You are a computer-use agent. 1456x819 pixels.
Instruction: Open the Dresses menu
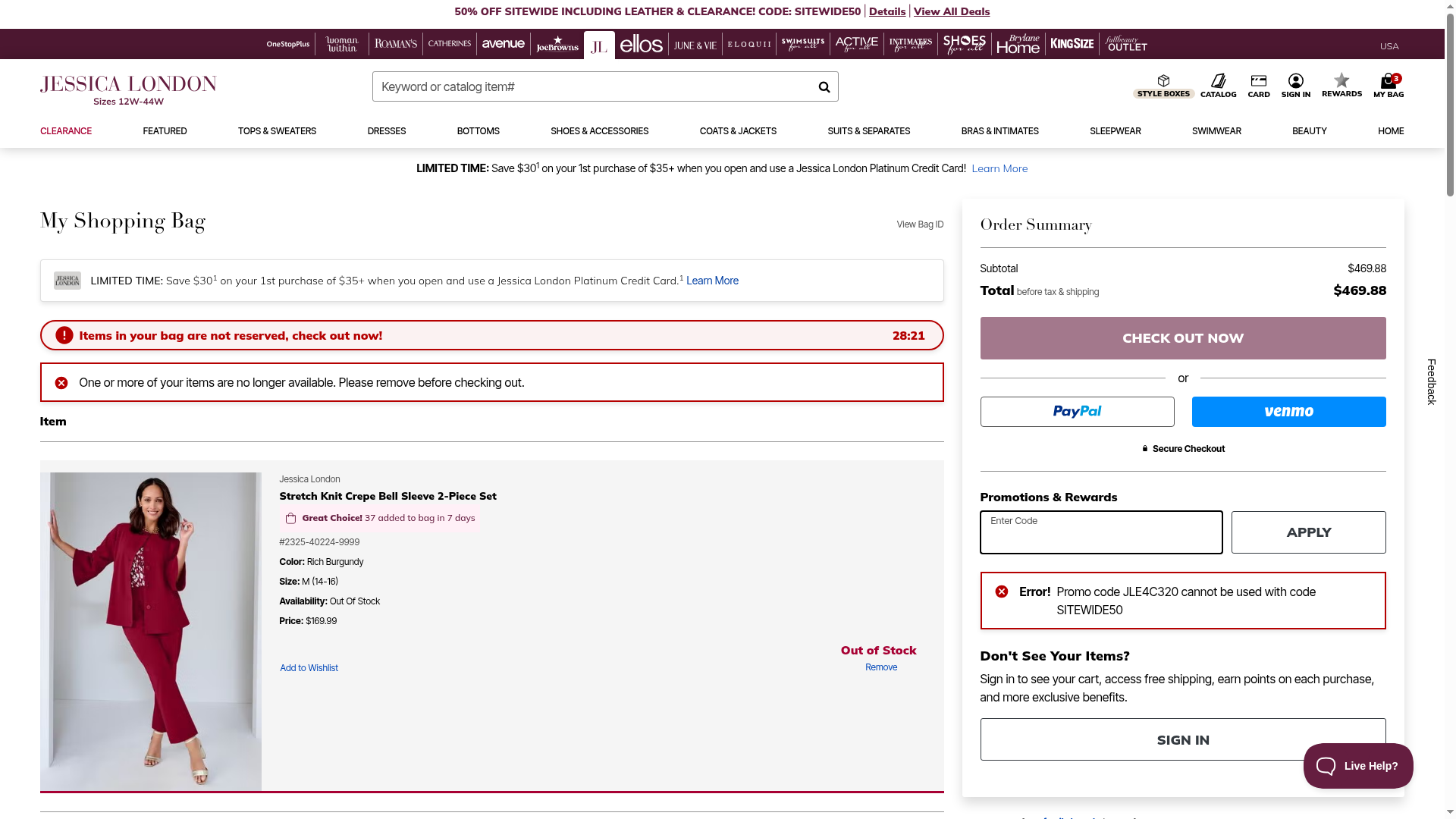pyautogui.click(x=386, y=131)
